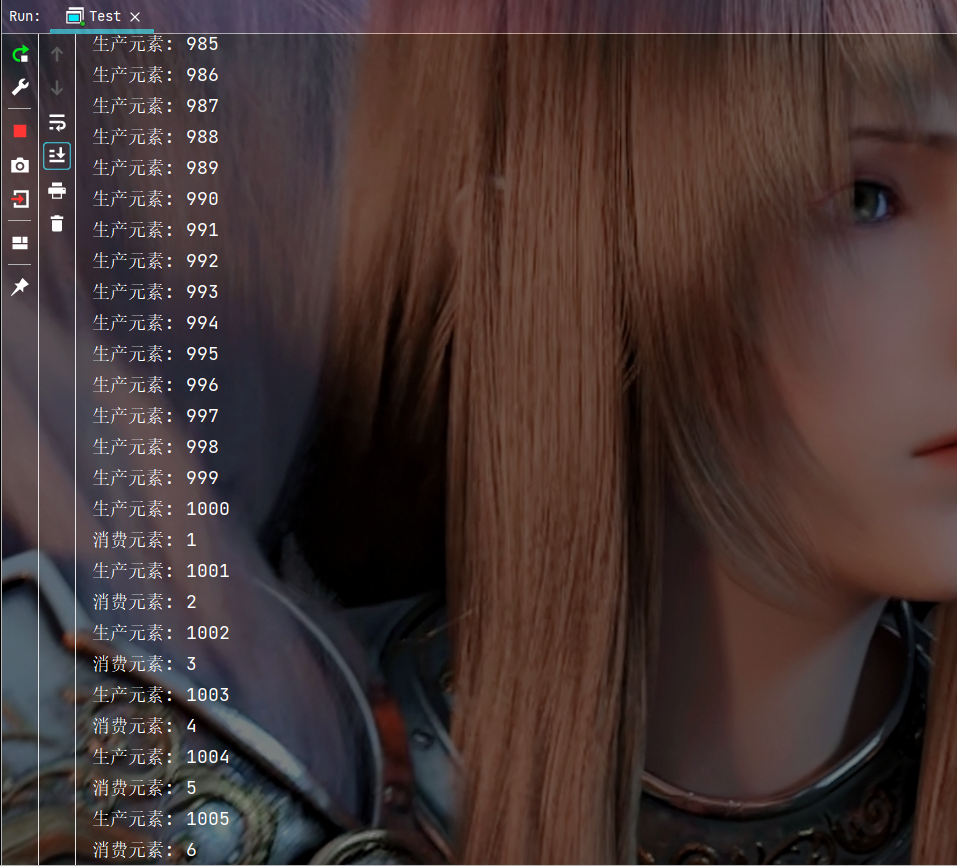Go down the stack trace arrow
The image size is (957, 866).
(x=57, y=88)
